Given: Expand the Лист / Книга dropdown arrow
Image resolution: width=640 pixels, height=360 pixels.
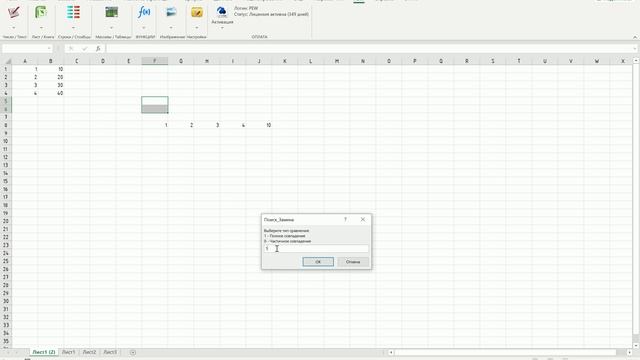Looking at the screenshot, I should coord(41,28).
